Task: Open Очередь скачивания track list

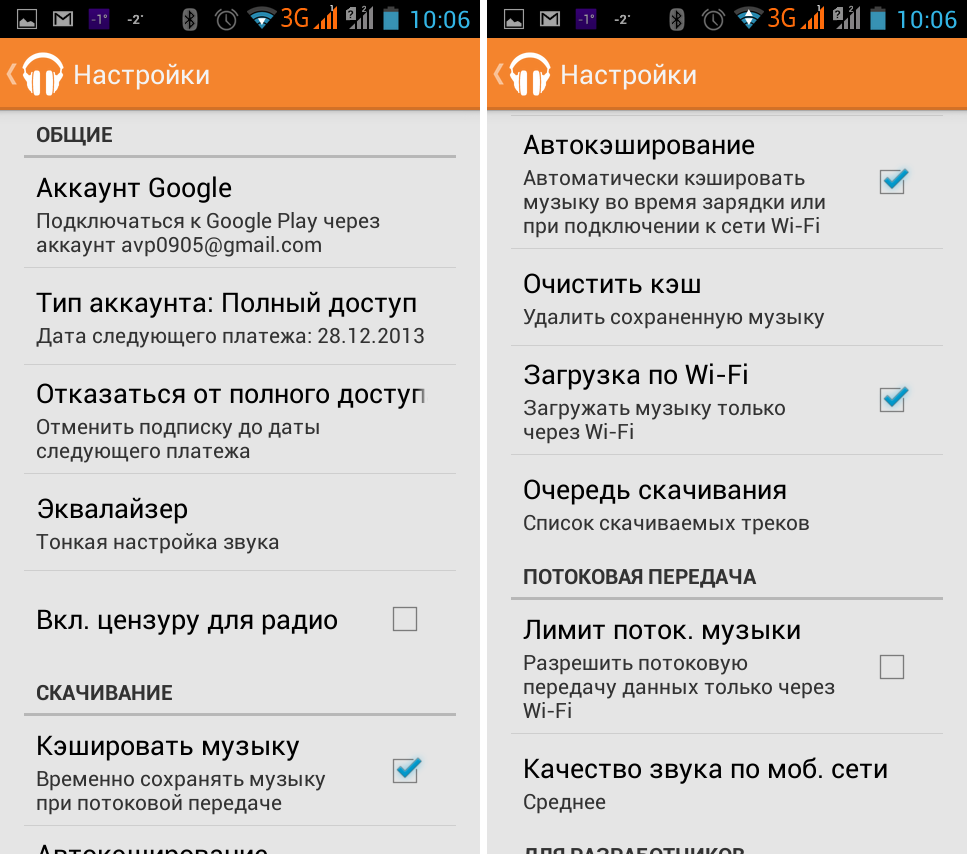Action: coord(726,504)
